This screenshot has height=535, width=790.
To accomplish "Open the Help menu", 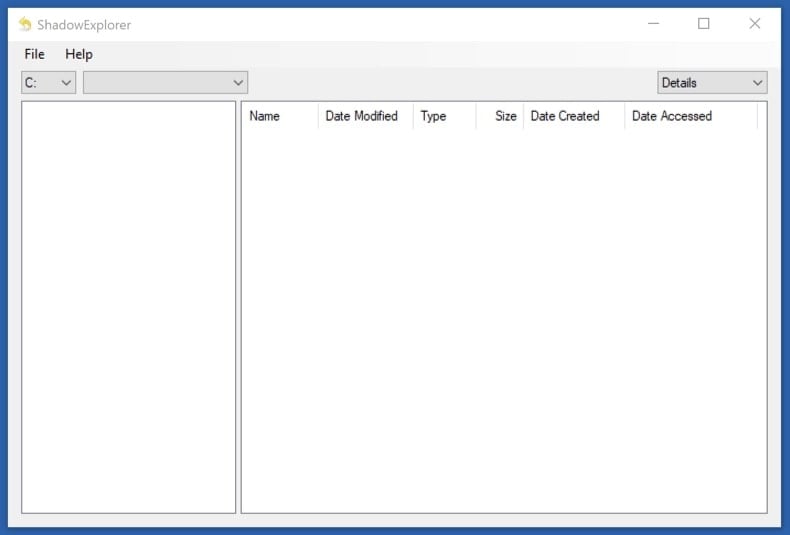I will (x=79, y=54).
